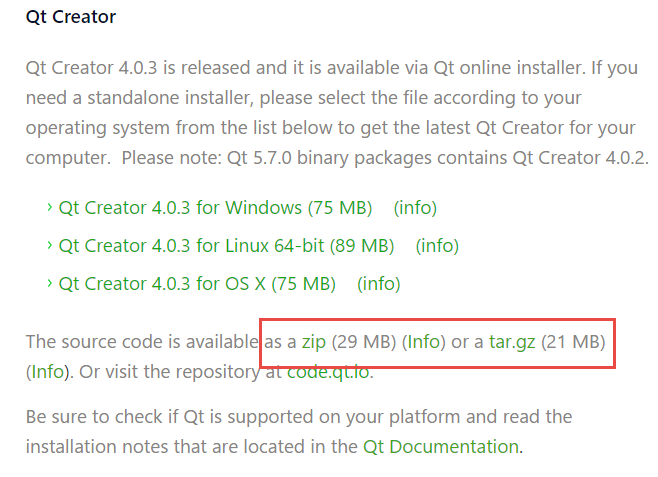Download Qt Creator 4.0.3 for Linux 64-bit
This screenshot has height=477, width=658.
pyautogui.click(x=226, y=246)
